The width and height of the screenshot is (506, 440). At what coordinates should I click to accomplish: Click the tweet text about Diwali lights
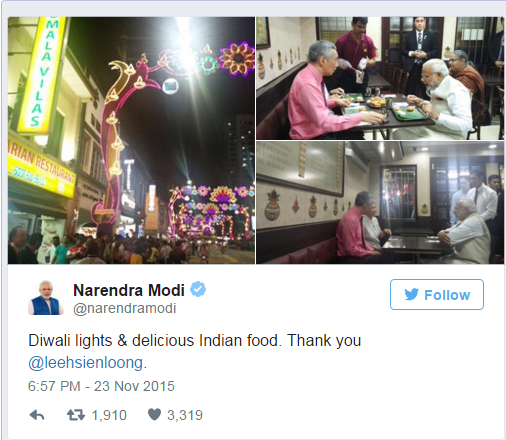pos(195,352)
